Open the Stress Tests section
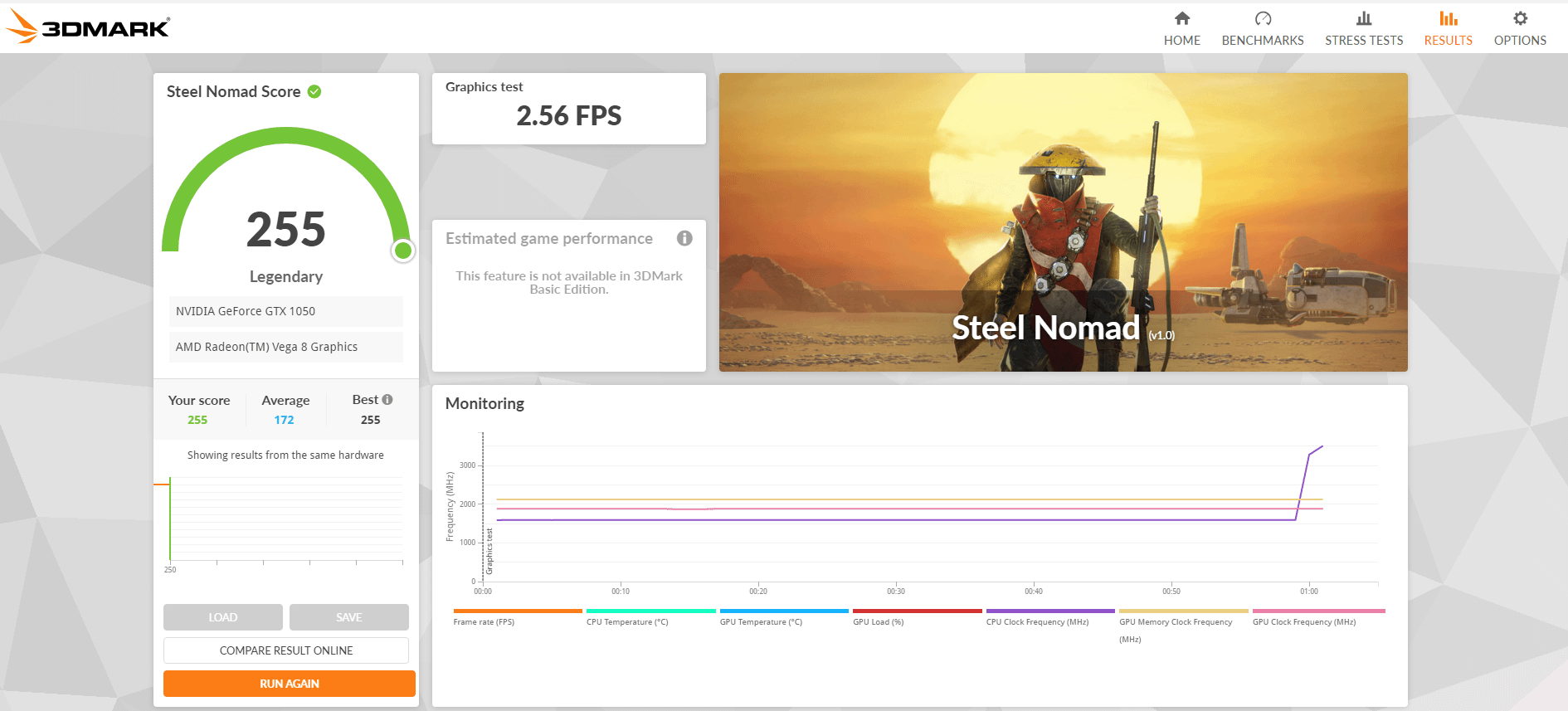Screen dimensions: 1568x711 (1364, 29)
